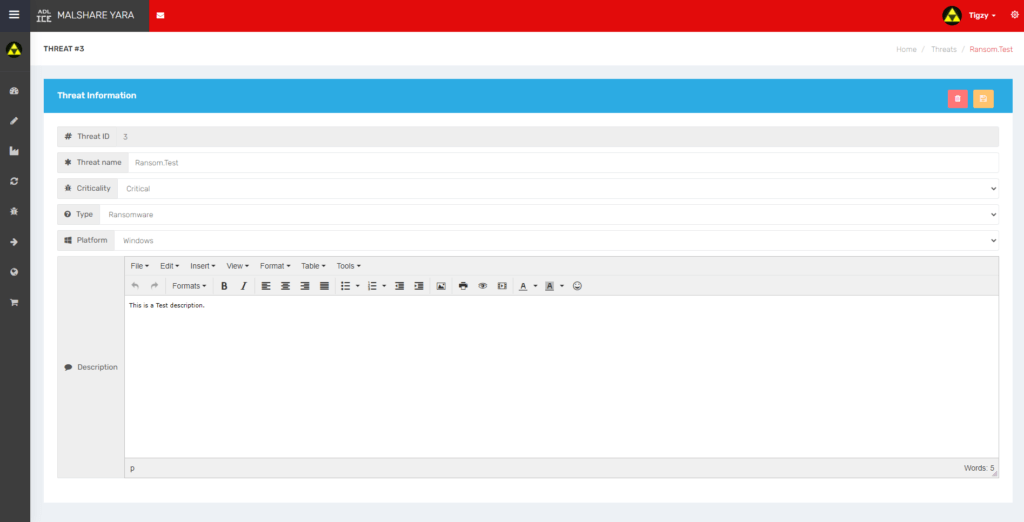
Task: Expand the Type dropdown showing Ransomware
Action: click(548, 214)
